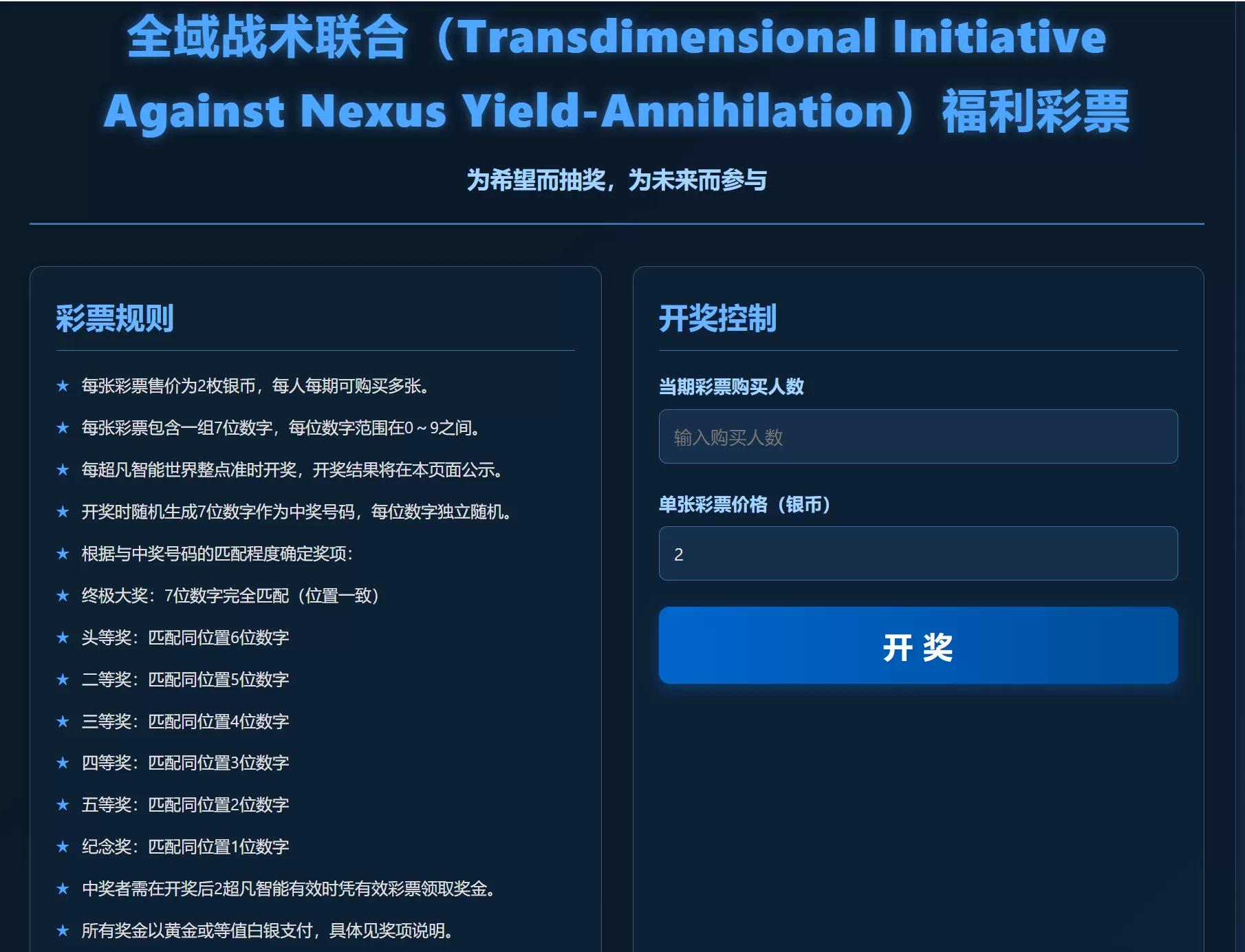Select the 四等奖 rule text

click(x=185, y=763)
